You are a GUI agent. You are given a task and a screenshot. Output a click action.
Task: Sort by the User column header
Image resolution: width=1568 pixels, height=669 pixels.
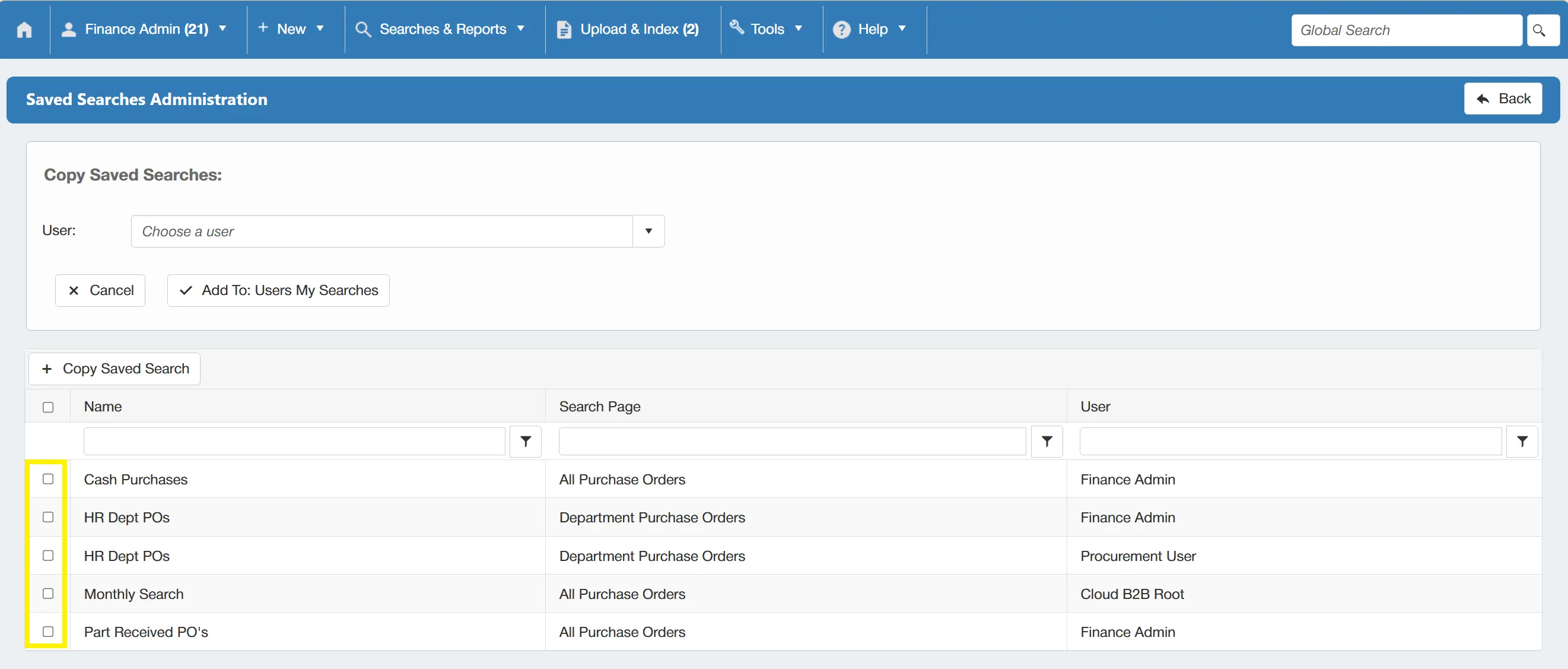(x=1095, y=407)
